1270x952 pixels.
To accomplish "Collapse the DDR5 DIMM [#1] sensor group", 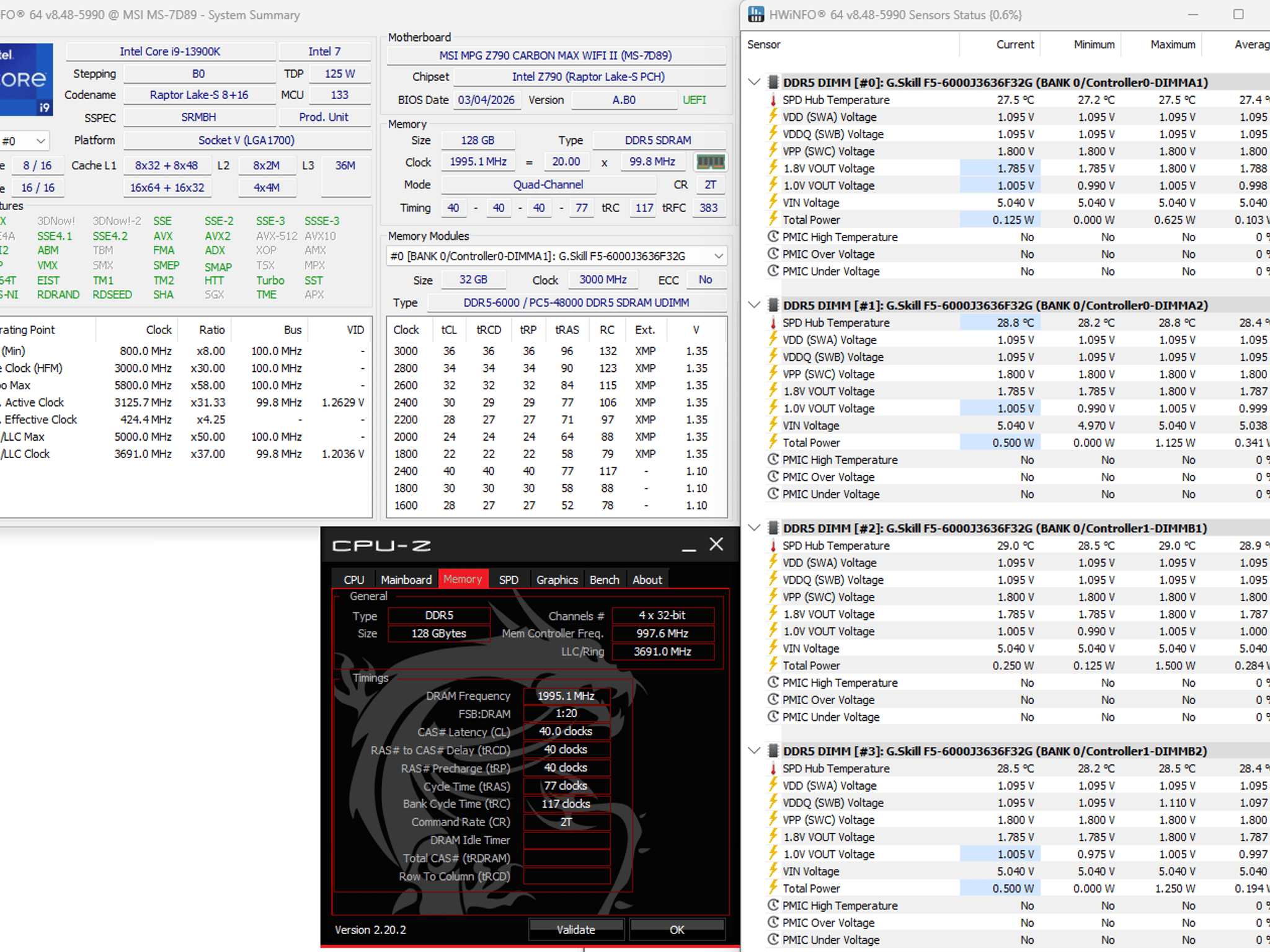I will 754,305.
